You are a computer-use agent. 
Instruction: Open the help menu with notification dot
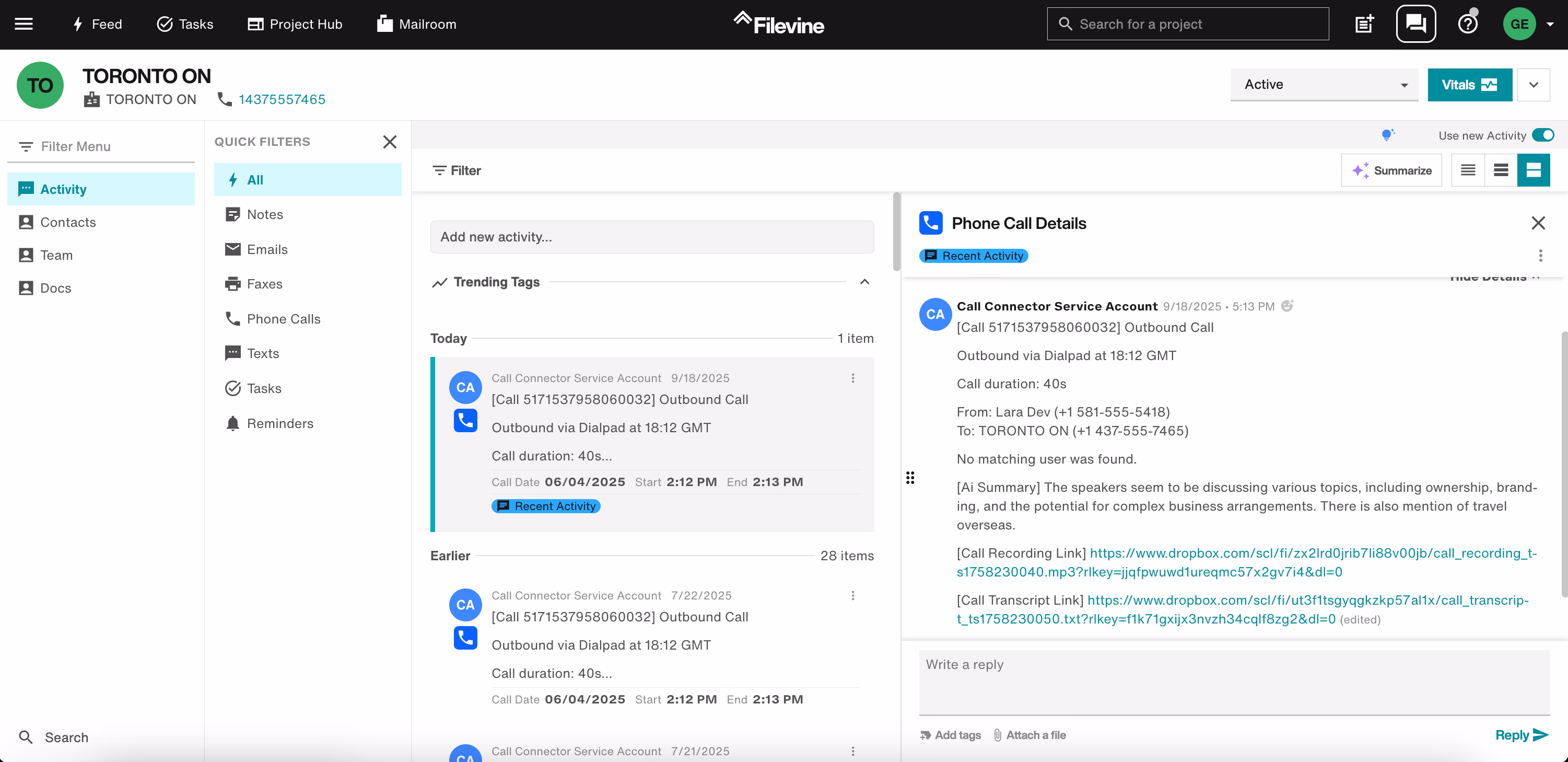pos(1468,24)
